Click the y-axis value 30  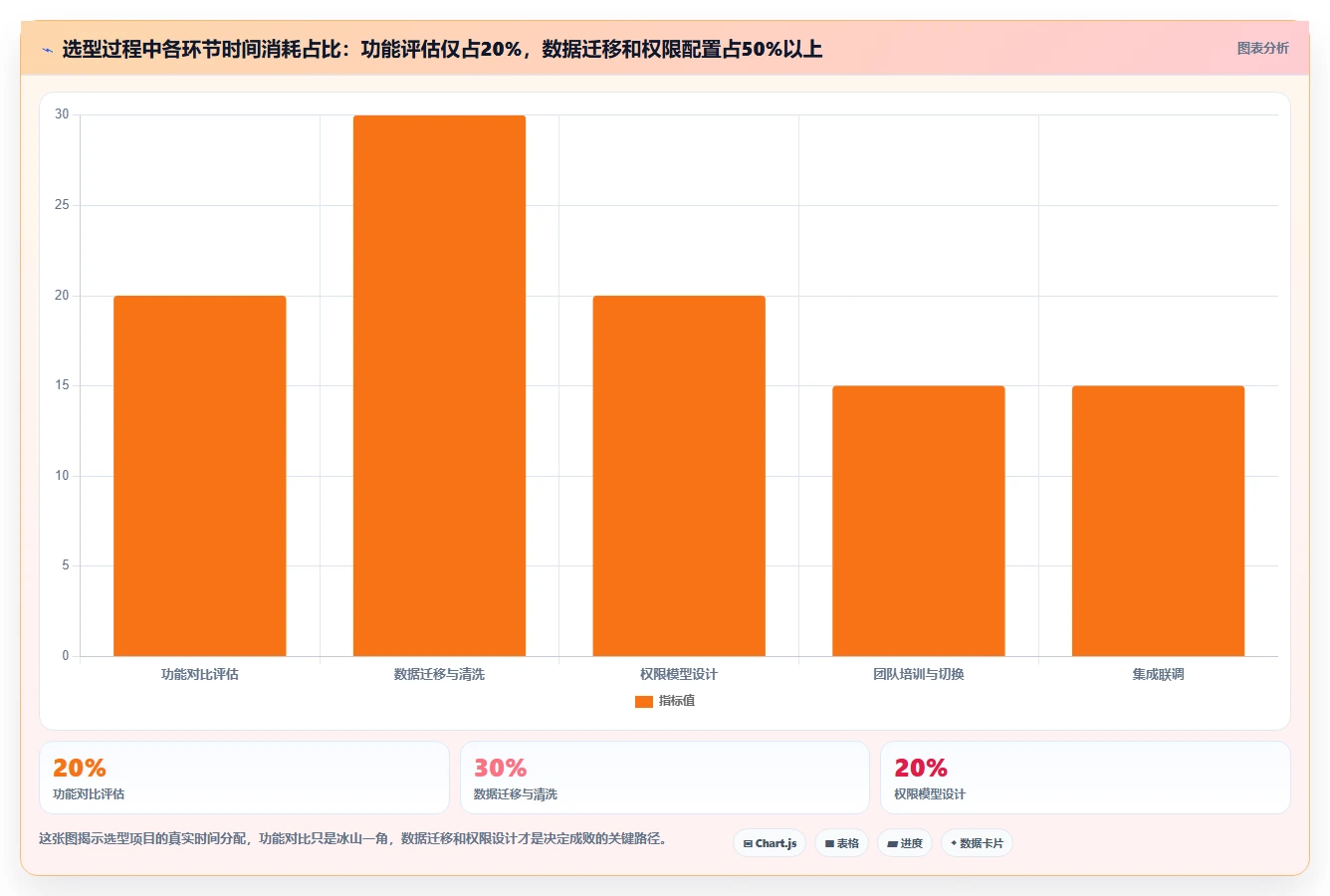[x=62, y=114]
